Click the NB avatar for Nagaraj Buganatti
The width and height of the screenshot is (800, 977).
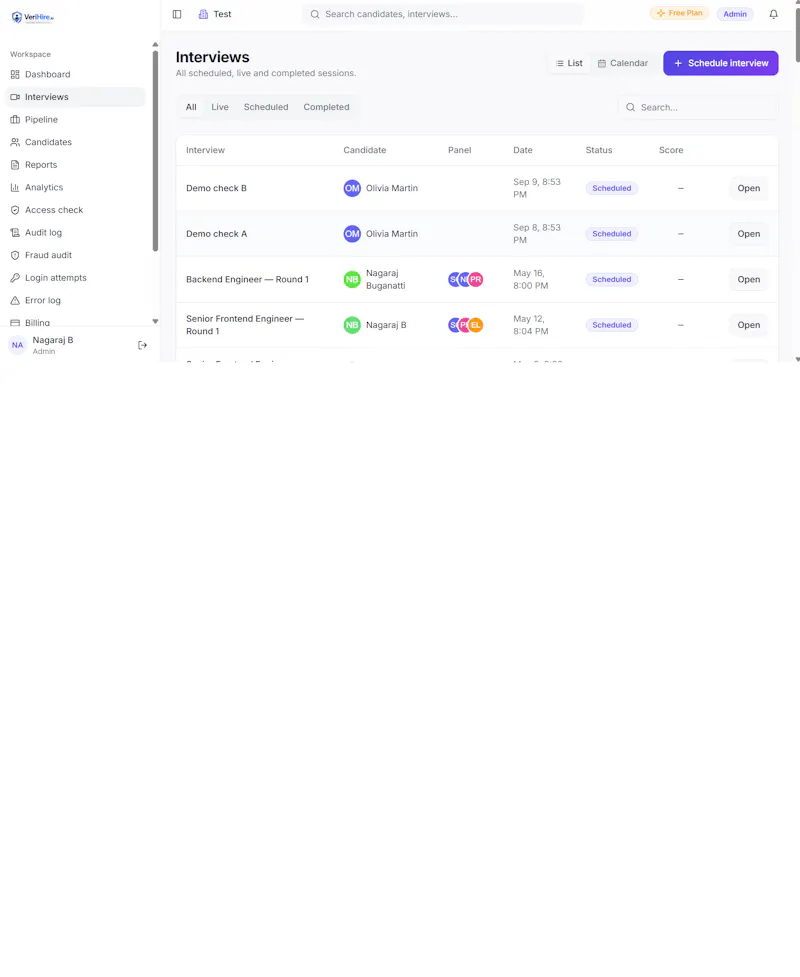tap(352, 279)
